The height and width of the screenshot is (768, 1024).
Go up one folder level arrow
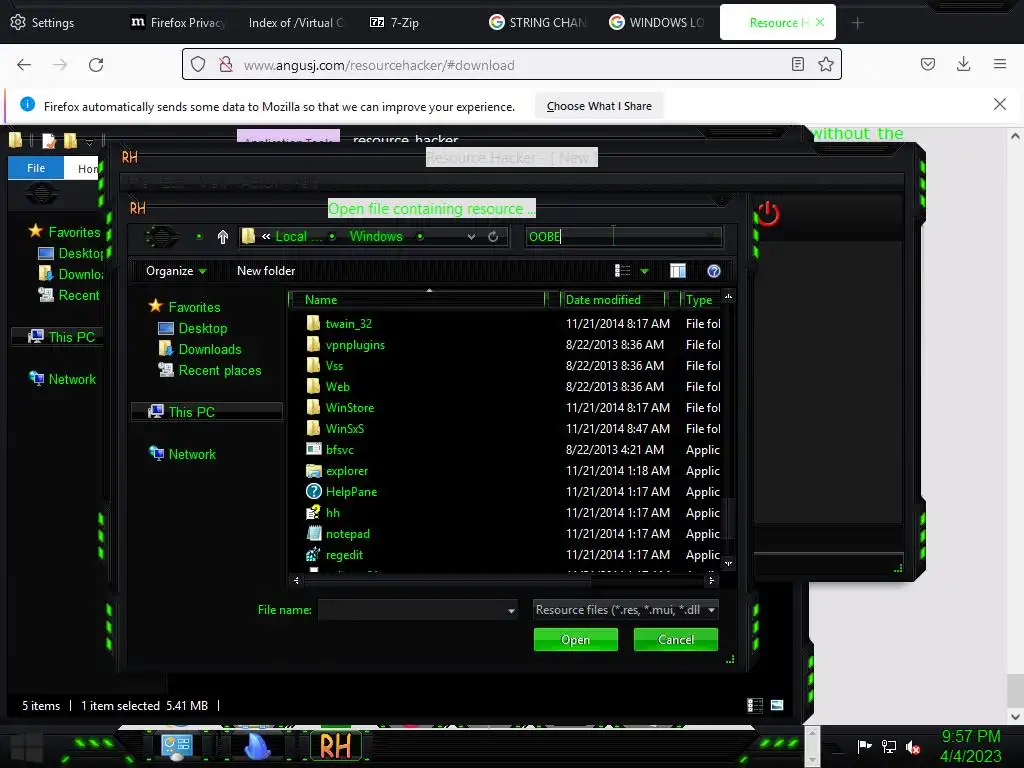tap(223, 236)
